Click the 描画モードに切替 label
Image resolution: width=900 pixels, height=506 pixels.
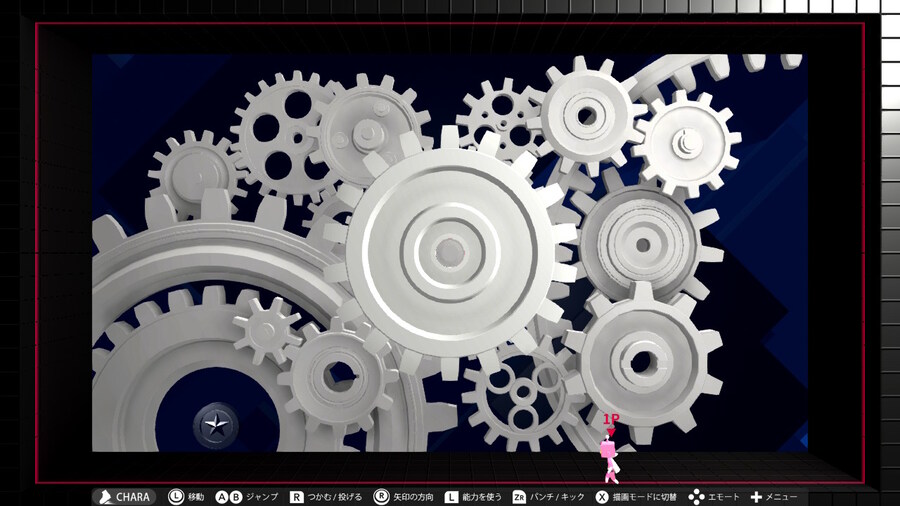(x=645, y=496)
